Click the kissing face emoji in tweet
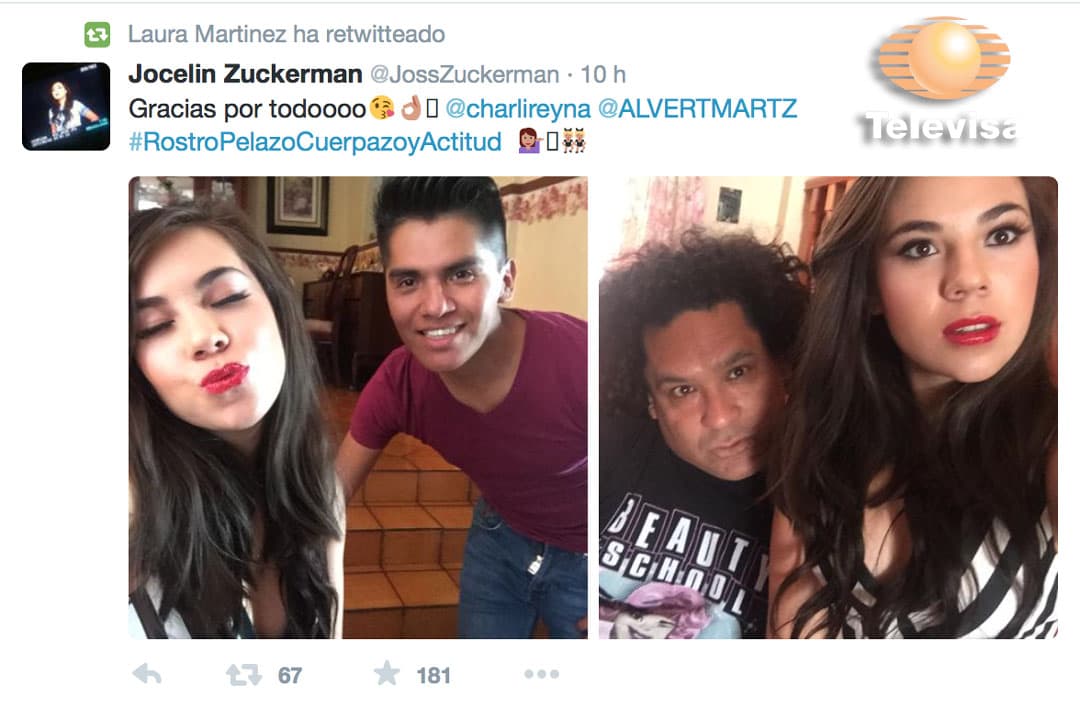 click(x=382, y=108)
